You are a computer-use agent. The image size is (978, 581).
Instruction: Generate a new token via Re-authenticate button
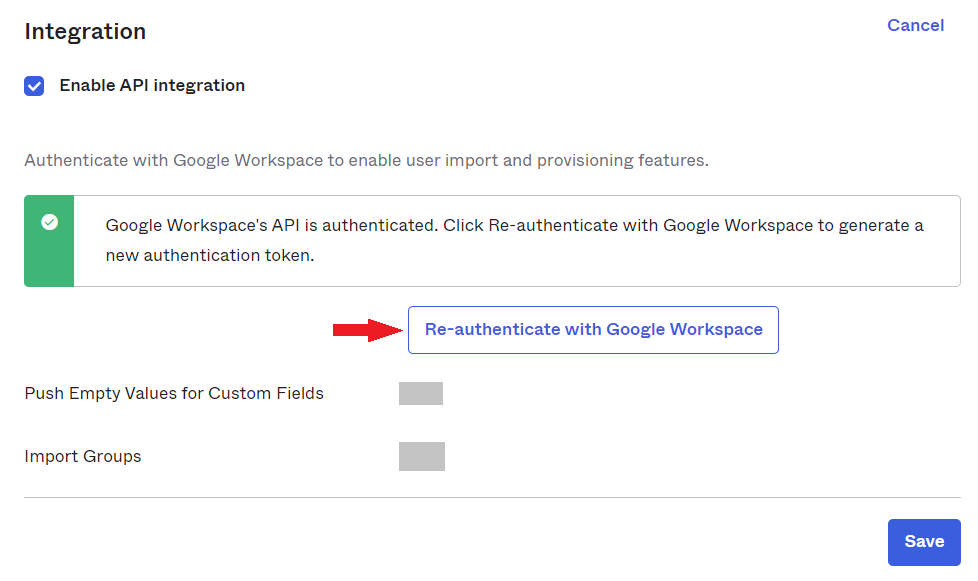point(593,329)
